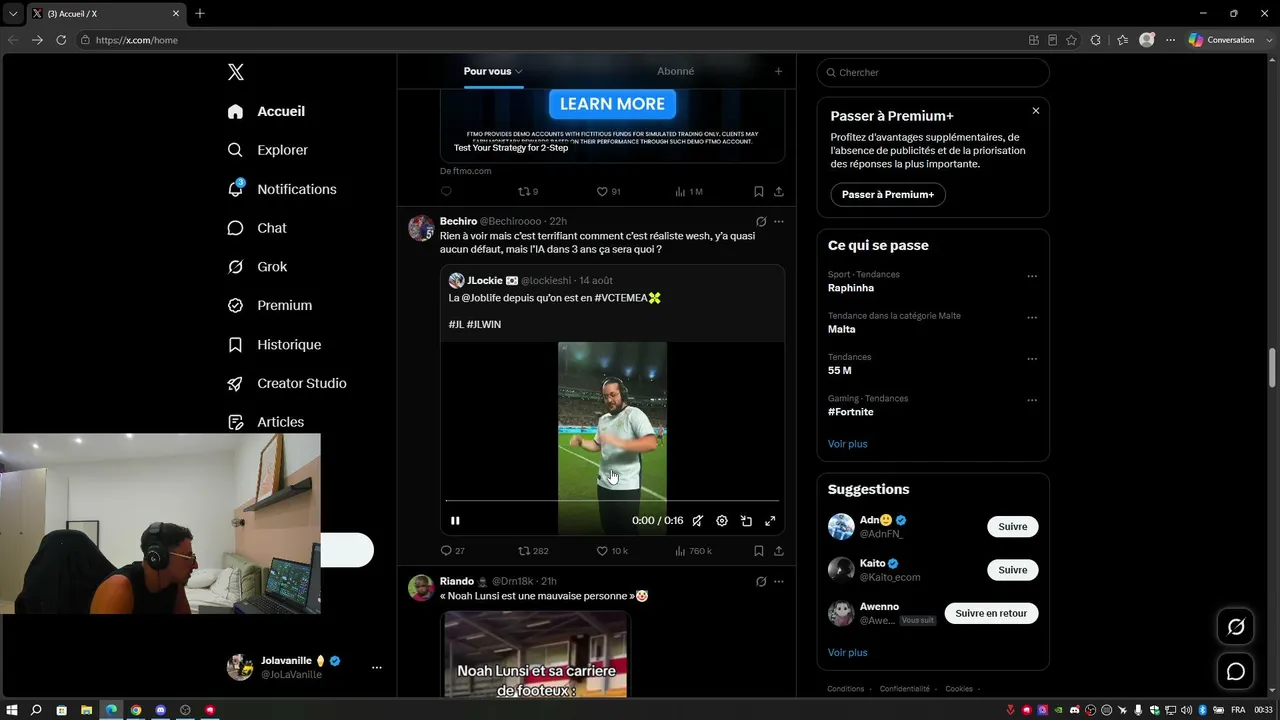Switch the video to picture-in-picture mode

(x=746, y=521)
